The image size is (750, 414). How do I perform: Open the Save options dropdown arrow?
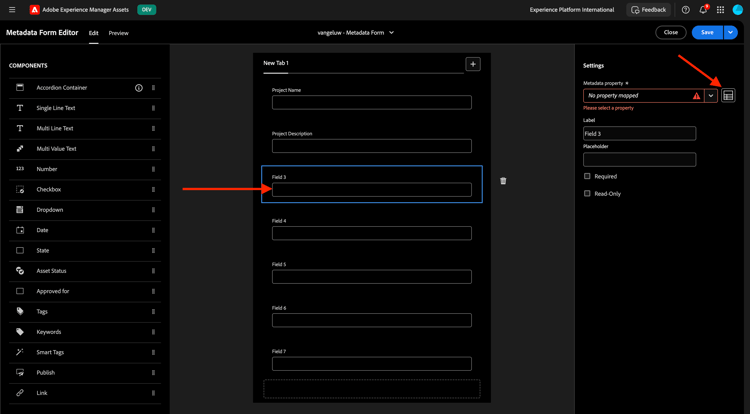pos(730,33)
